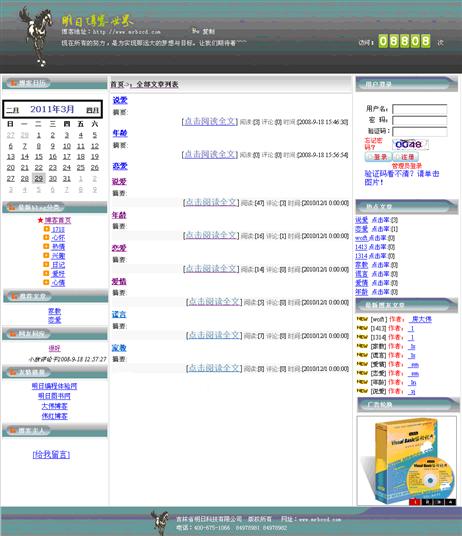This screenshot has height=536, width=462.
Task: Click the red number 1 indicator on the ad banner
Action: pos(415,502)
